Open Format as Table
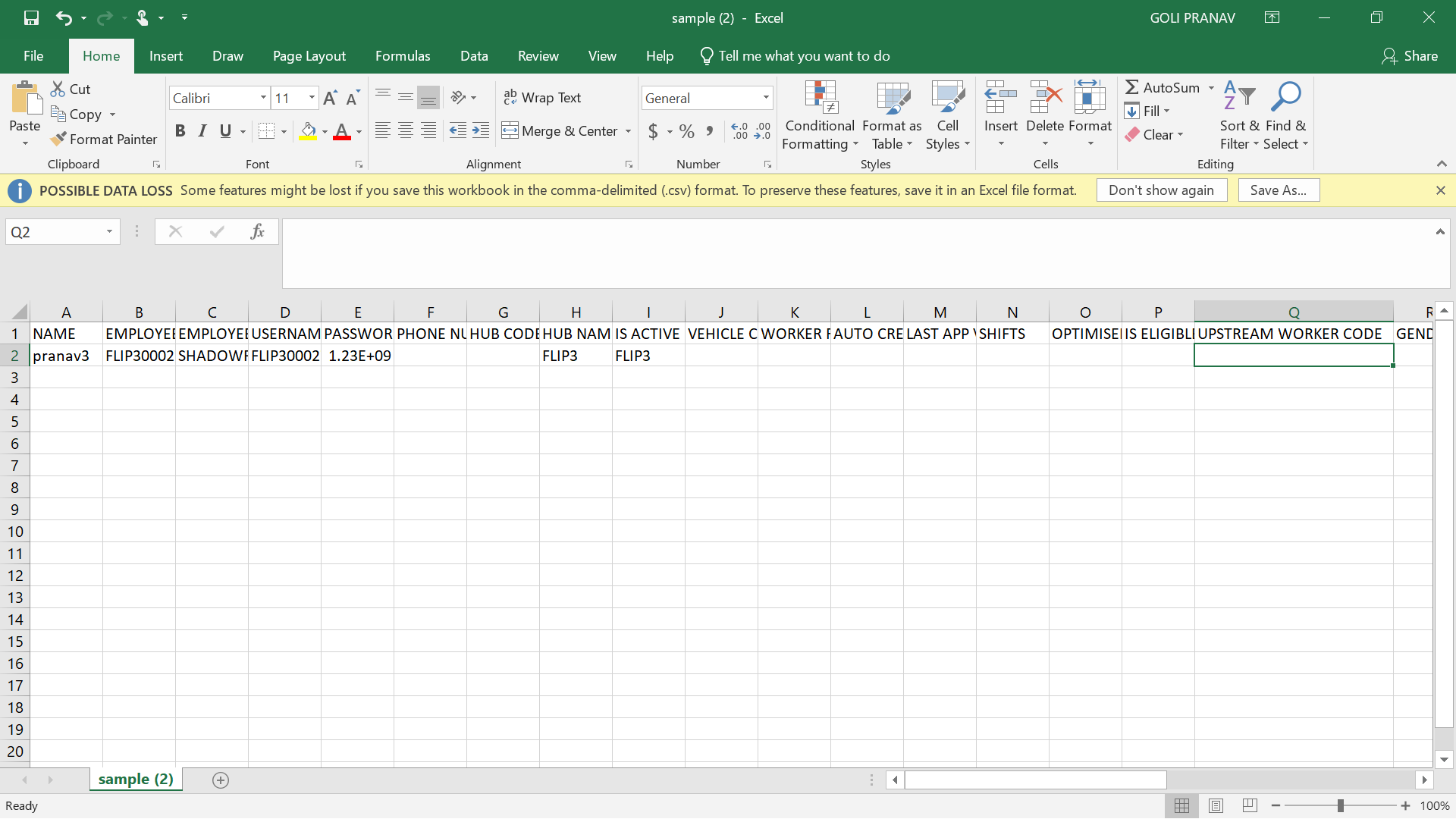 (892, 116)
